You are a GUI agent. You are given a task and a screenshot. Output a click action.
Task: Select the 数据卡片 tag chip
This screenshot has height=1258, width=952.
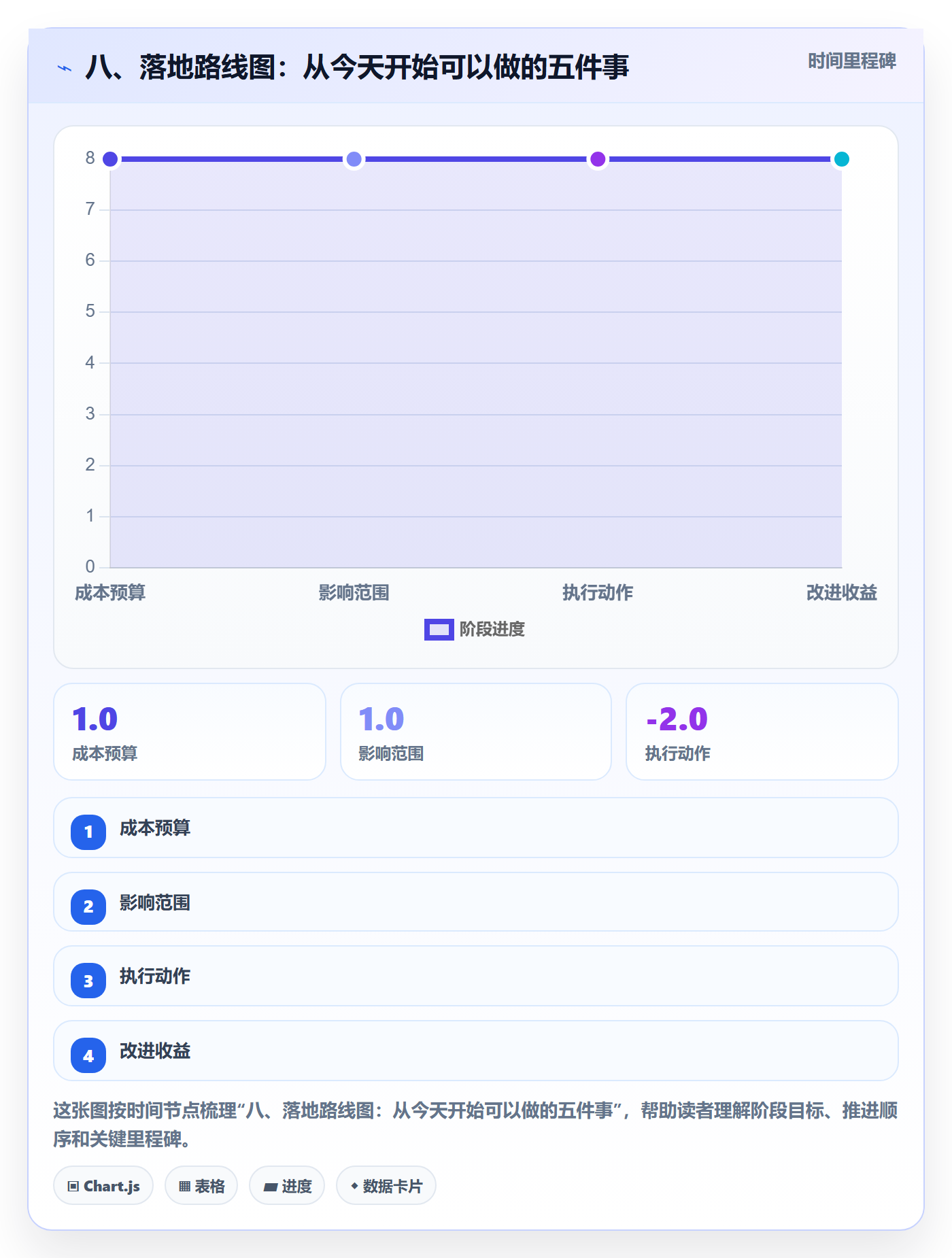386,1185
